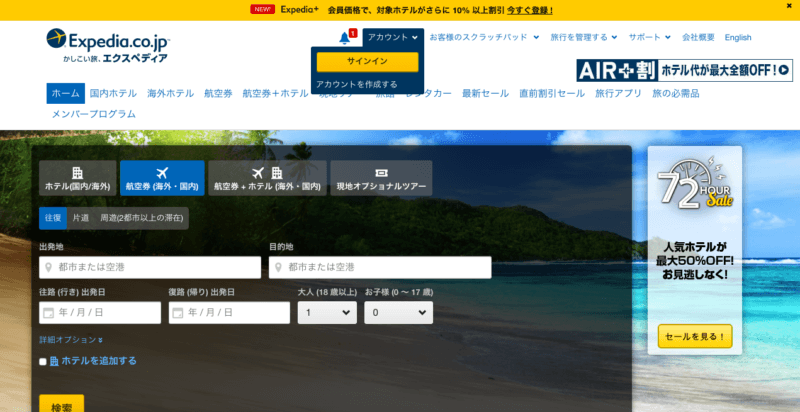Switch to 現地オプショナルツアー search tab

tap(381, 178)
